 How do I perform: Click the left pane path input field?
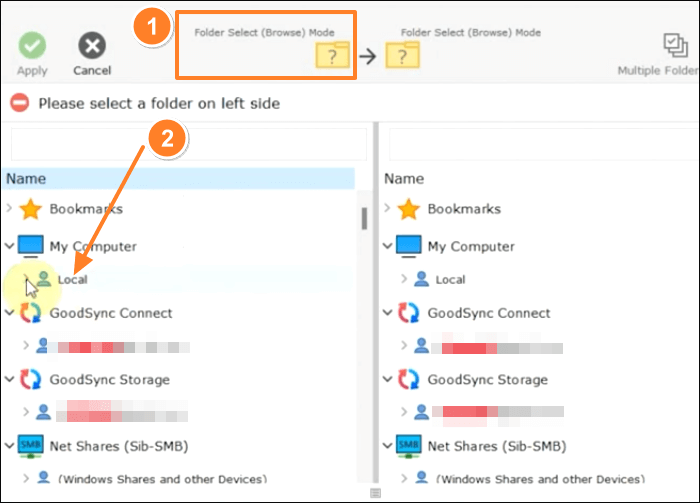coord(188,144)
